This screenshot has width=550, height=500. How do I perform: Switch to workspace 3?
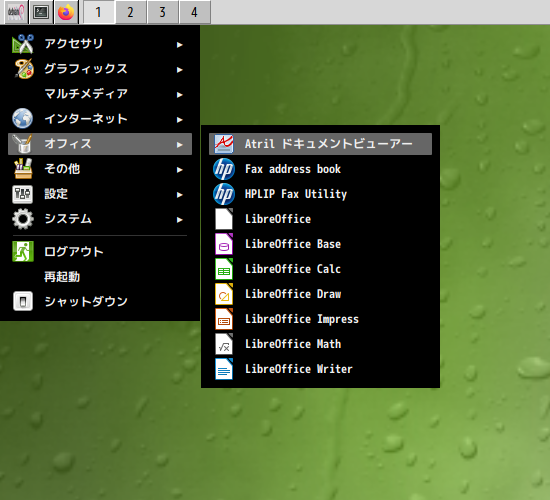click(162, 12)
